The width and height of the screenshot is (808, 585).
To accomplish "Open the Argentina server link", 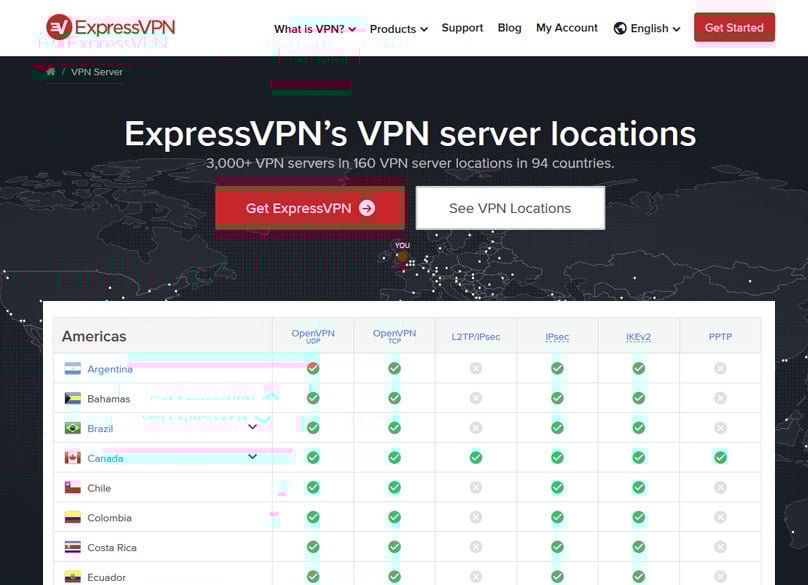I will (110, 369).
